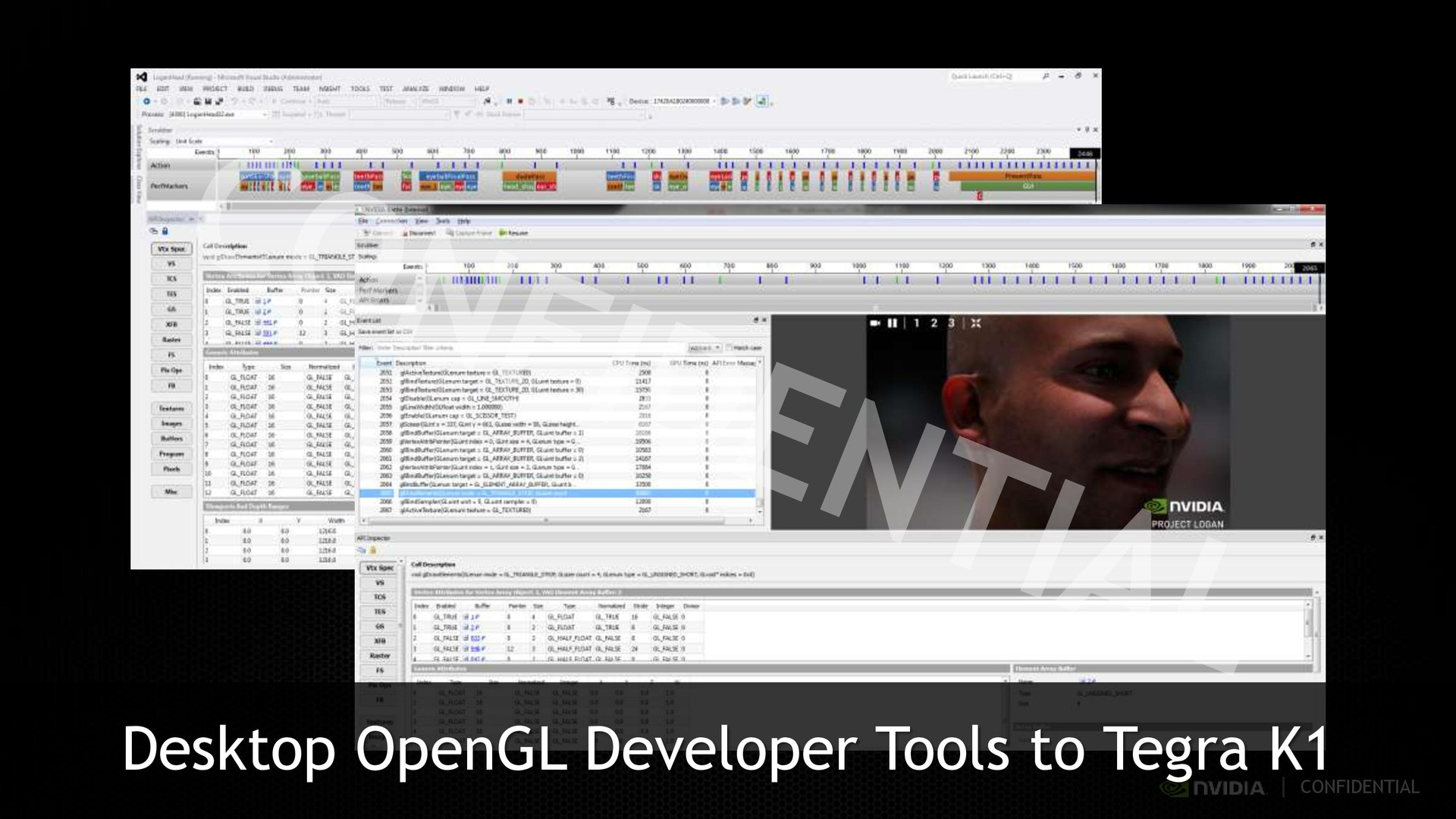Select FB stage in Visual Studio inspector

(x=171, y=385)
